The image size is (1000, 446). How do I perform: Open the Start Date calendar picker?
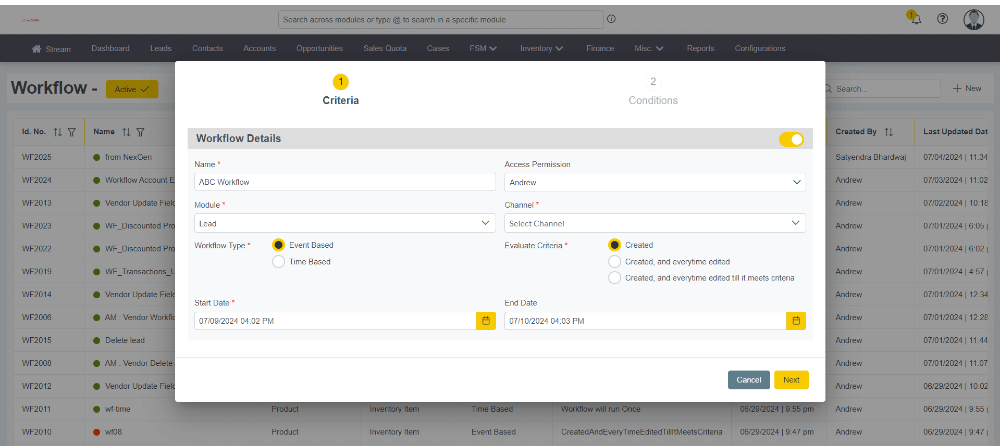(x=485, y=321)
